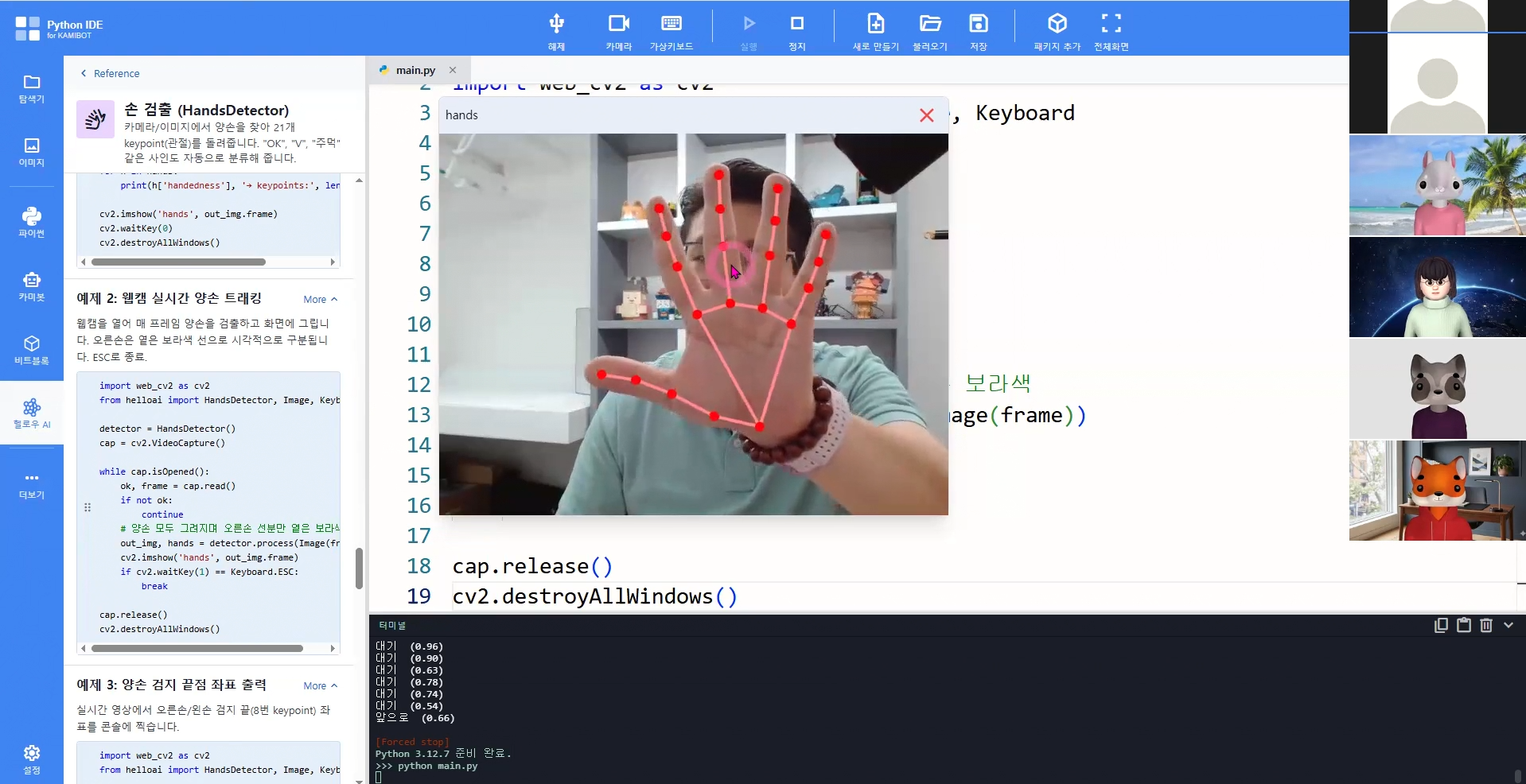Image resolution: width=1526 pixels, height=784 pixels.
Task: Go back to Reference list
Action: point(110,73)
